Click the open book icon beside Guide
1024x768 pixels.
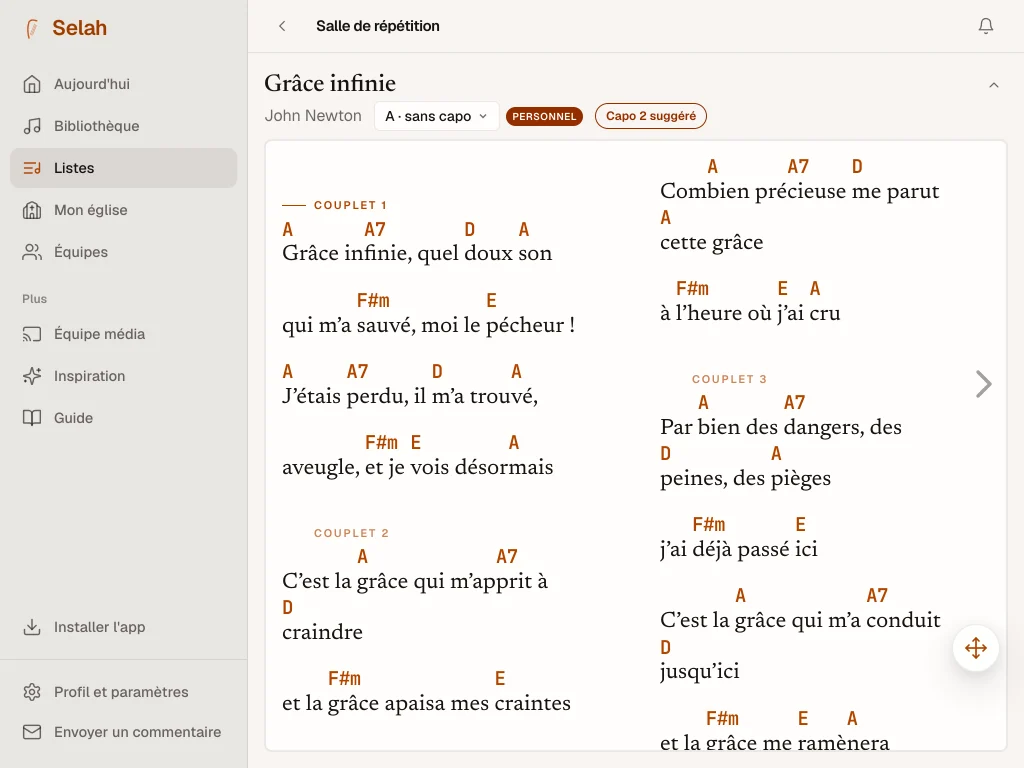32,418
